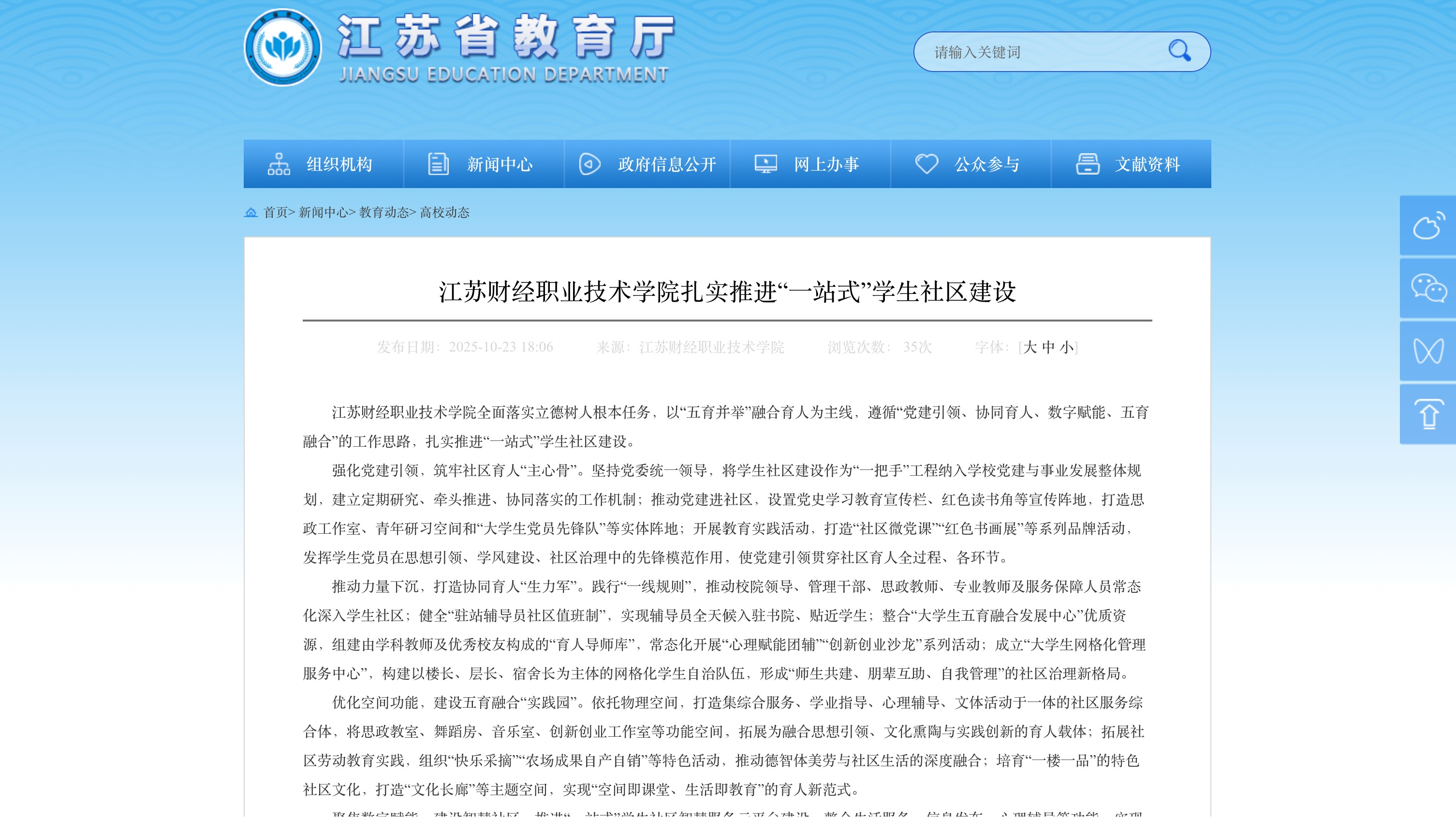Open the 政府信息公开 navigation menu
Viewport: 1456px width, 819px height.
tap(666, 164)
